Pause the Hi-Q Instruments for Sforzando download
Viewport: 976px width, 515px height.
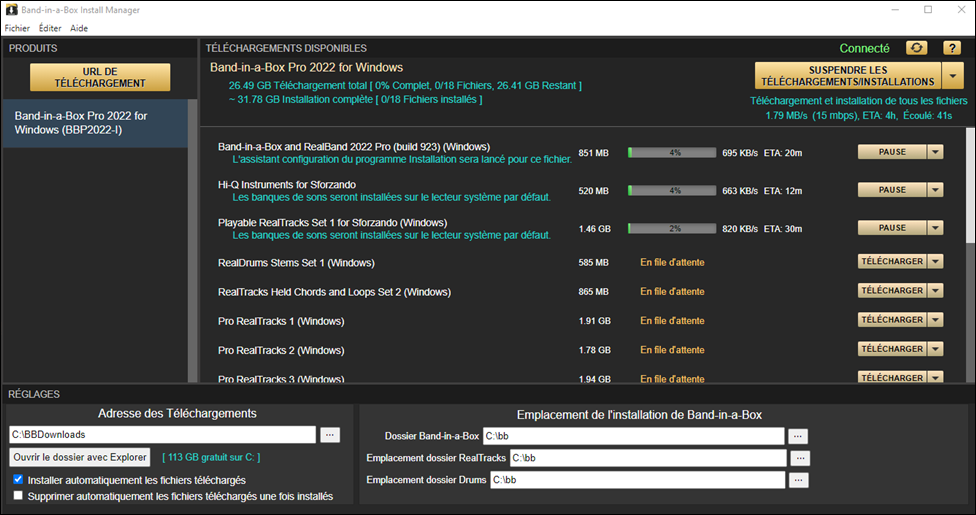tap(892, 190)
